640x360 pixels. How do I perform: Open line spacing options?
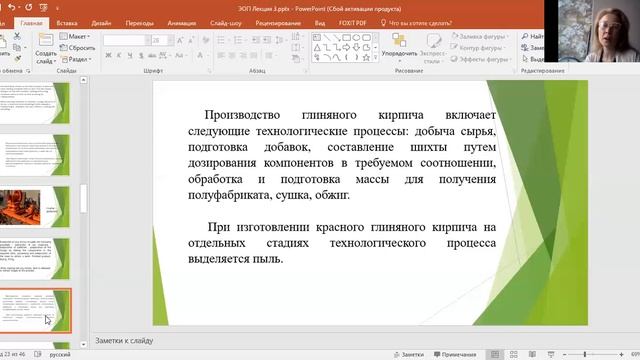point(280,40)
